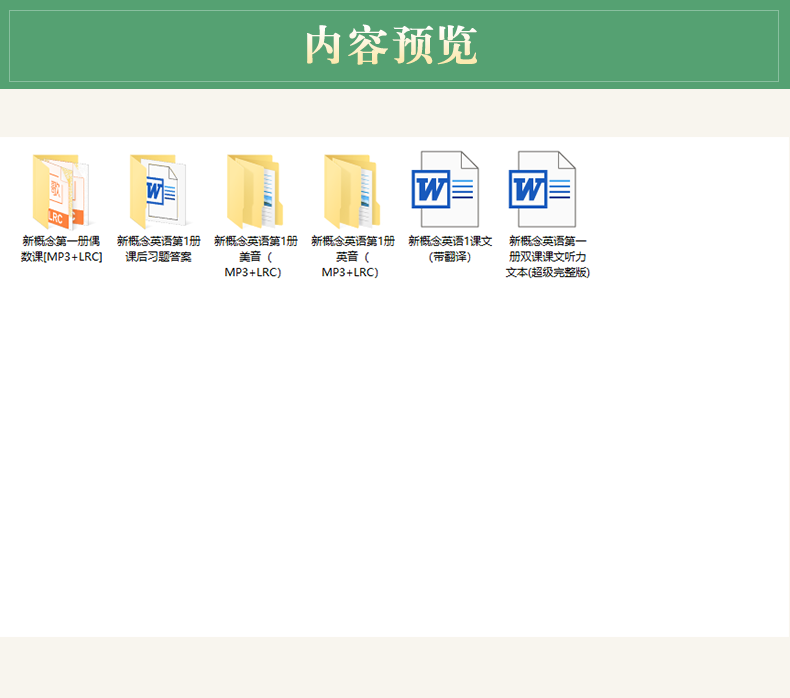
Task: Open the 新概念英语1课文(带翻译) Word document icon
Action: pos(445,189)
